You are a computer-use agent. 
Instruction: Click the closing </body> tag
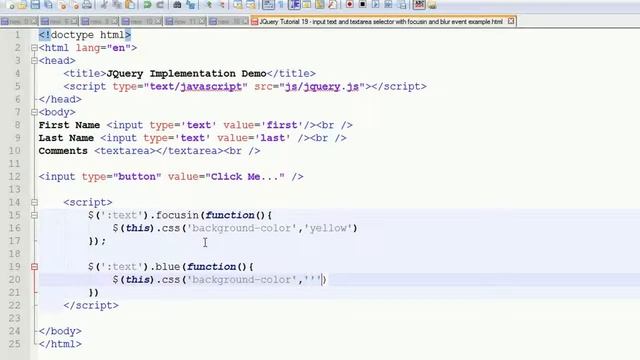[x=60, y=331]
